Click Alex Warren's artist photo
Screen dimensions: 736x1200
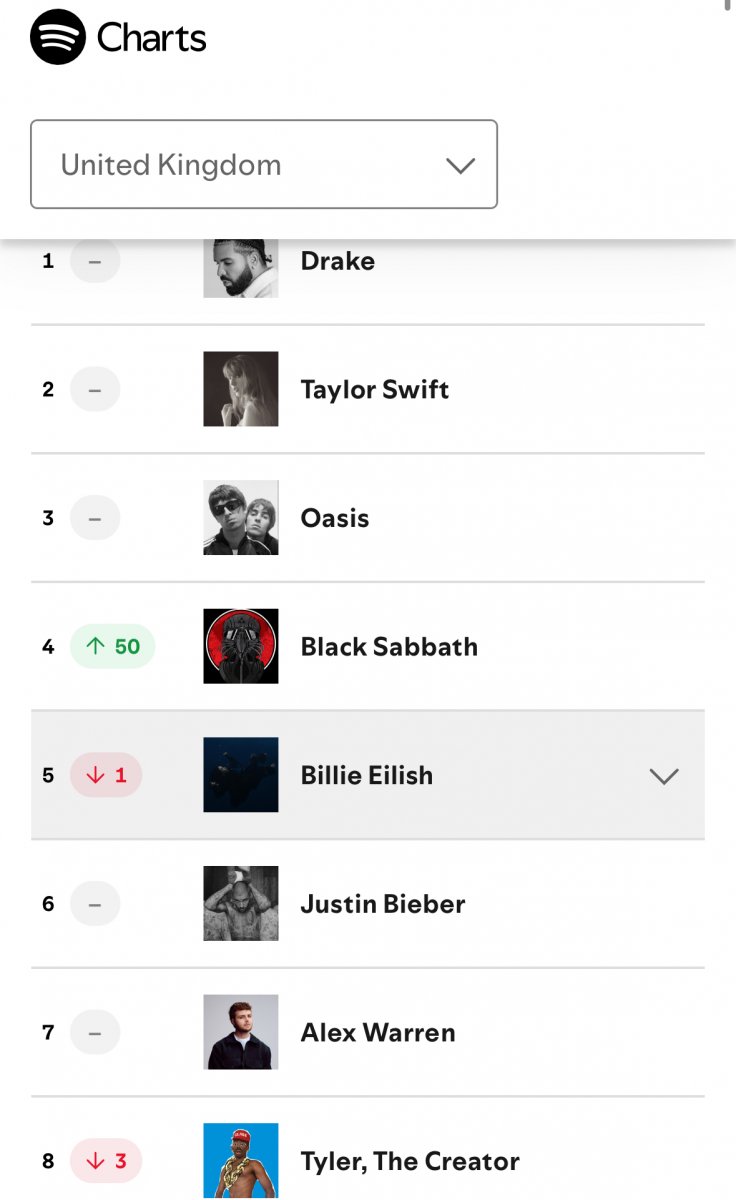coord(241,1032)
